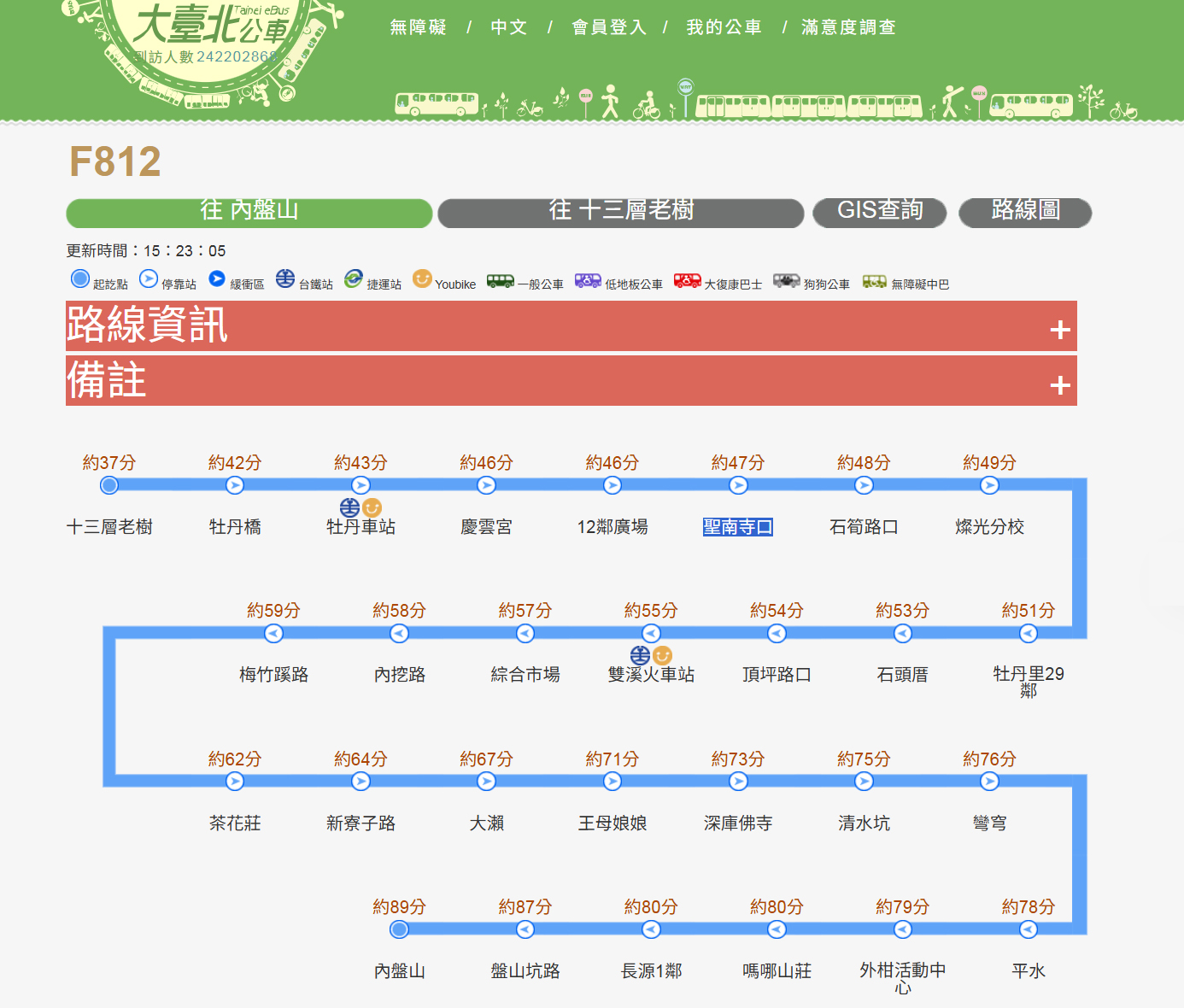1184x1008 pixels.
Task: Open the 無障礙 accessibility menu link
Action: [419, 27]
